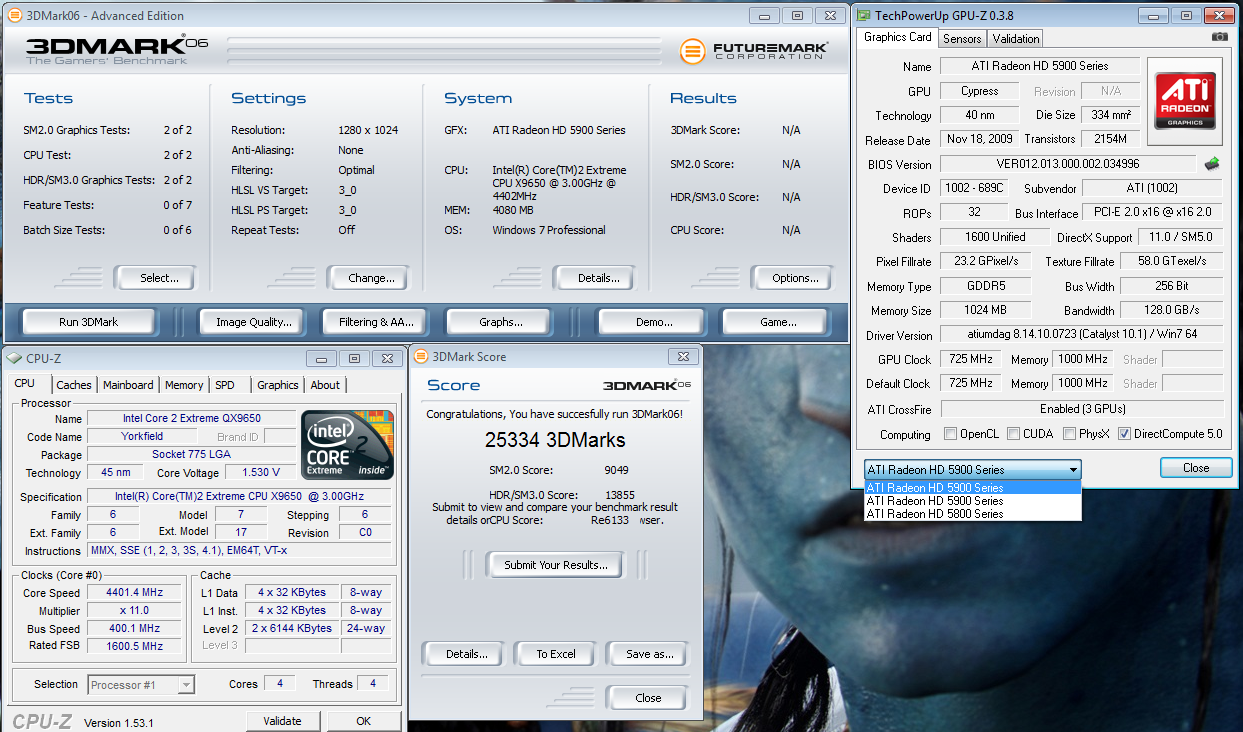
Task: Switch to the Validation tab in GPU-Z
Action: [1016, 39]
